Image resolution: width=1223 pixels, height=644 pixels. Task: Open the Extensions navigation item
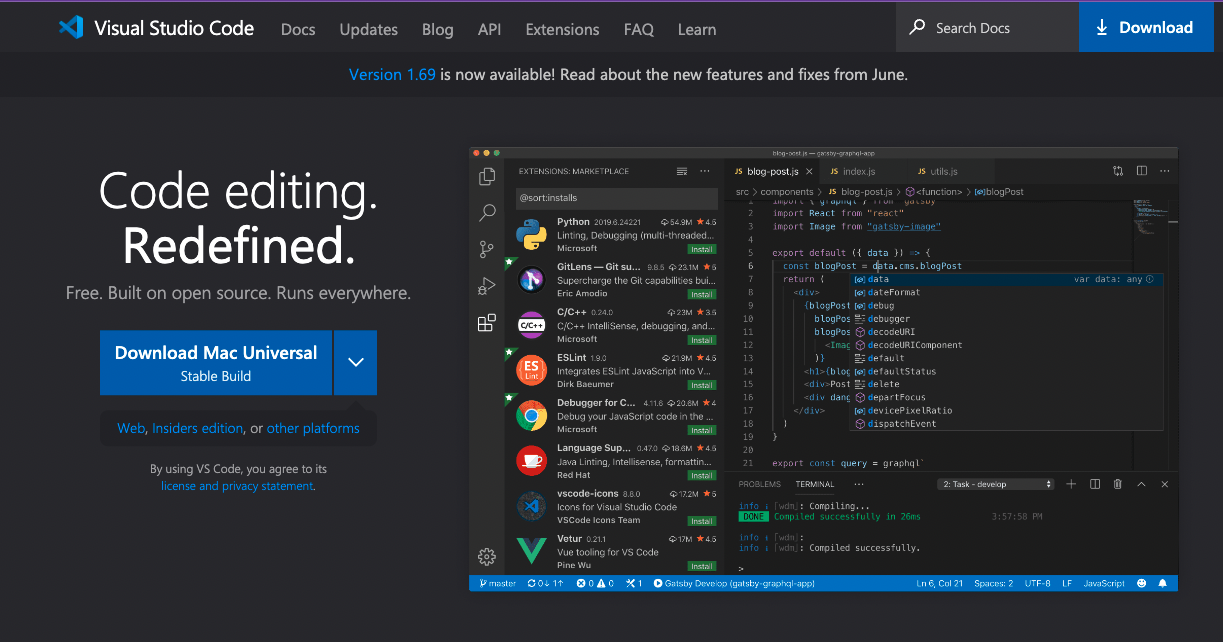(562, 29)
